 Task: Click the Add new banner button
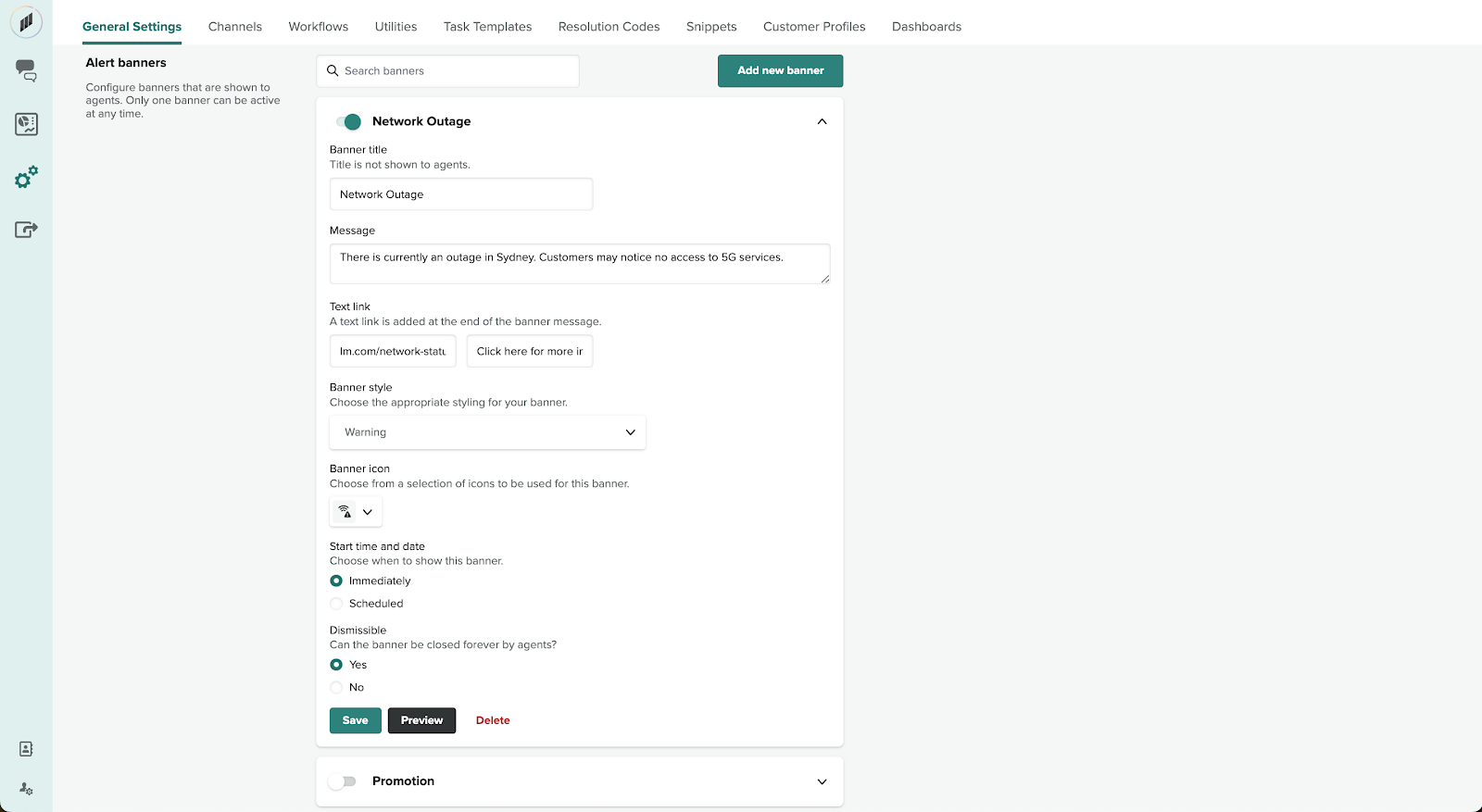(x=780, y=70)
